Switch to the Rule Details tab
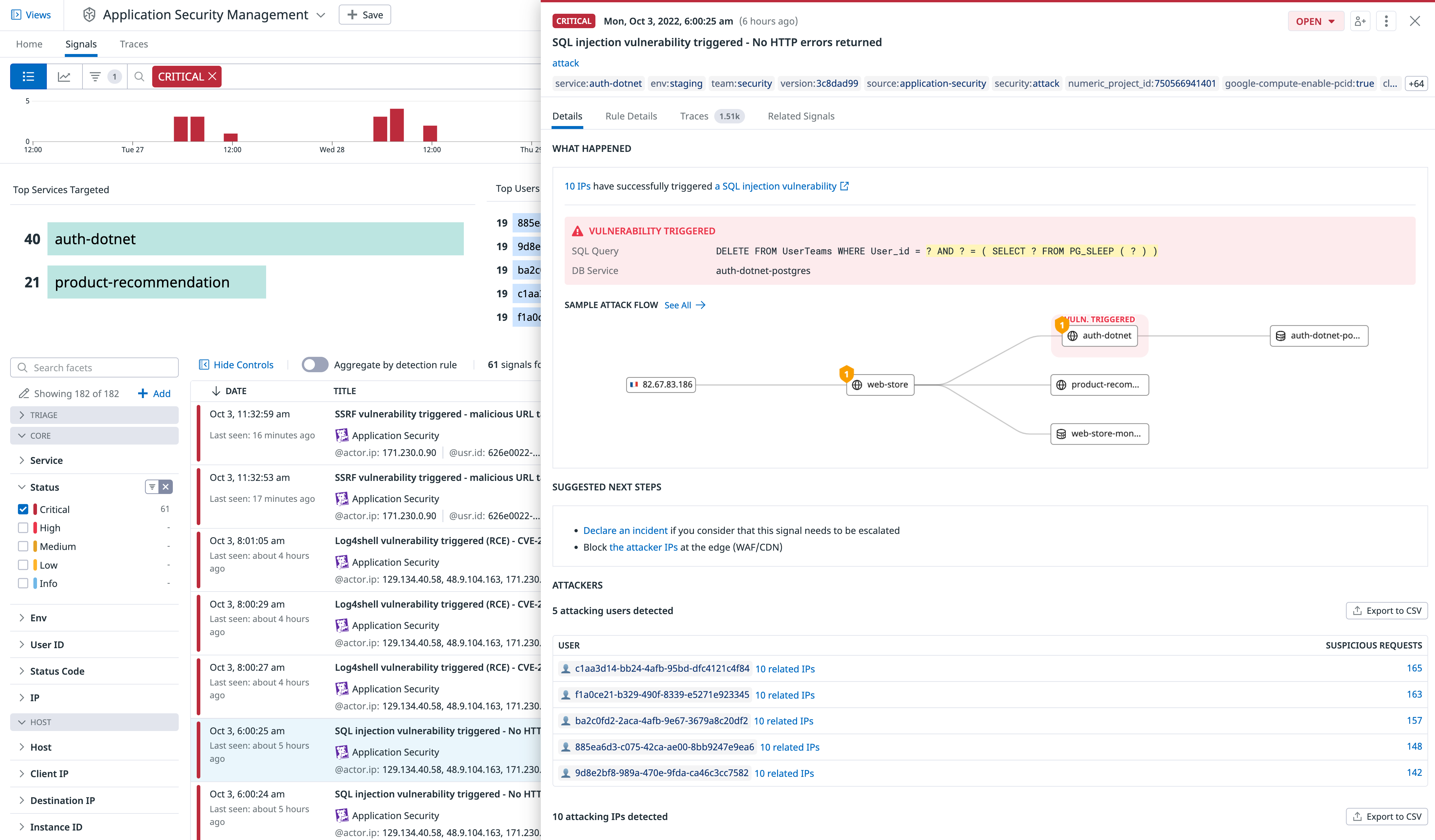Viewport: 1435px width, 840px height. coord(631,116)
